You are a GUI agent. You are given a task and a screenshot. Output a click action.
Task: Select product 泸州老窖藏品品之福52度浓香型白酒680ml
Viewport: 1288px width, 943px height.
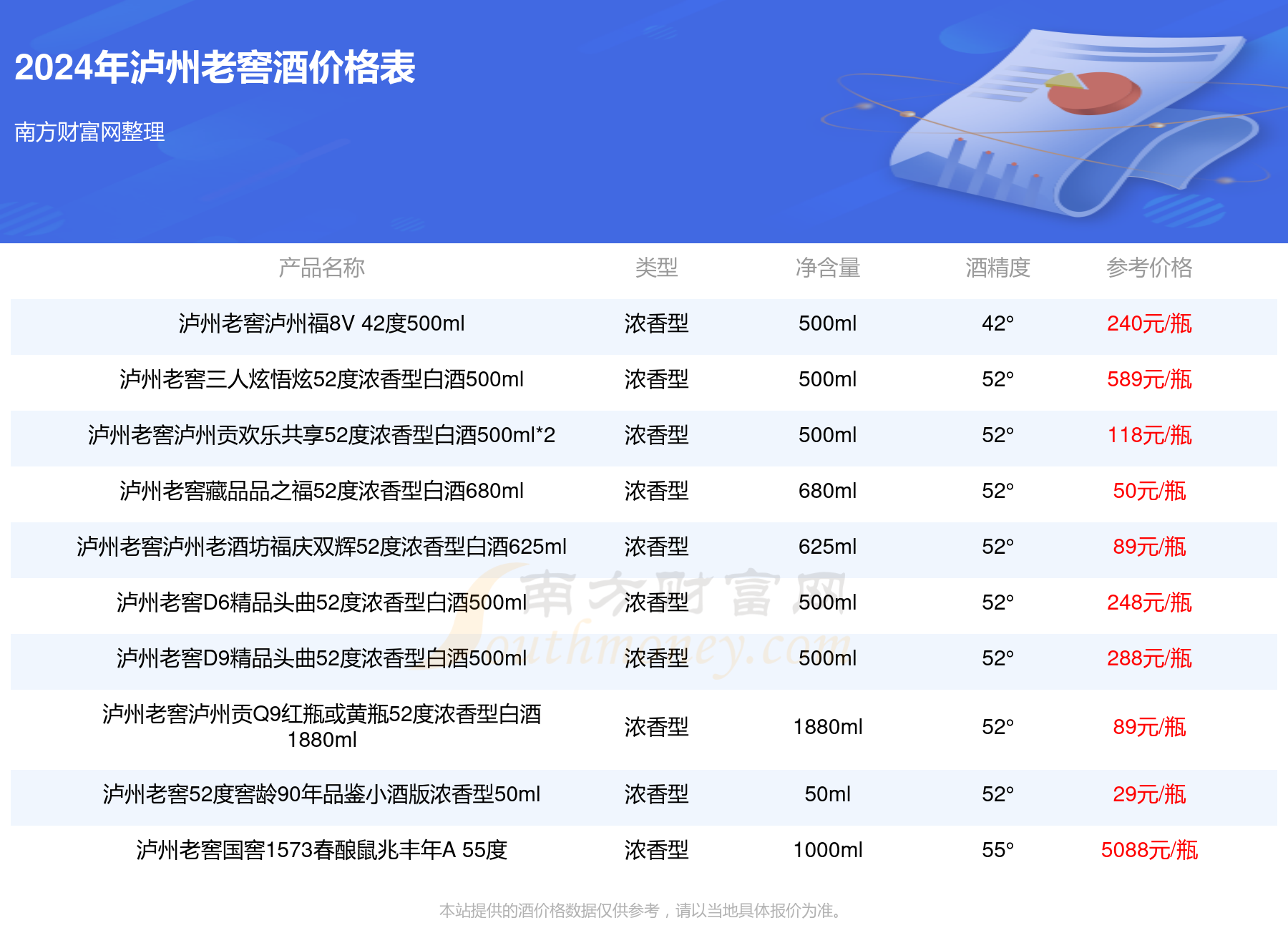pyautogui.click(x=321, y=491)
